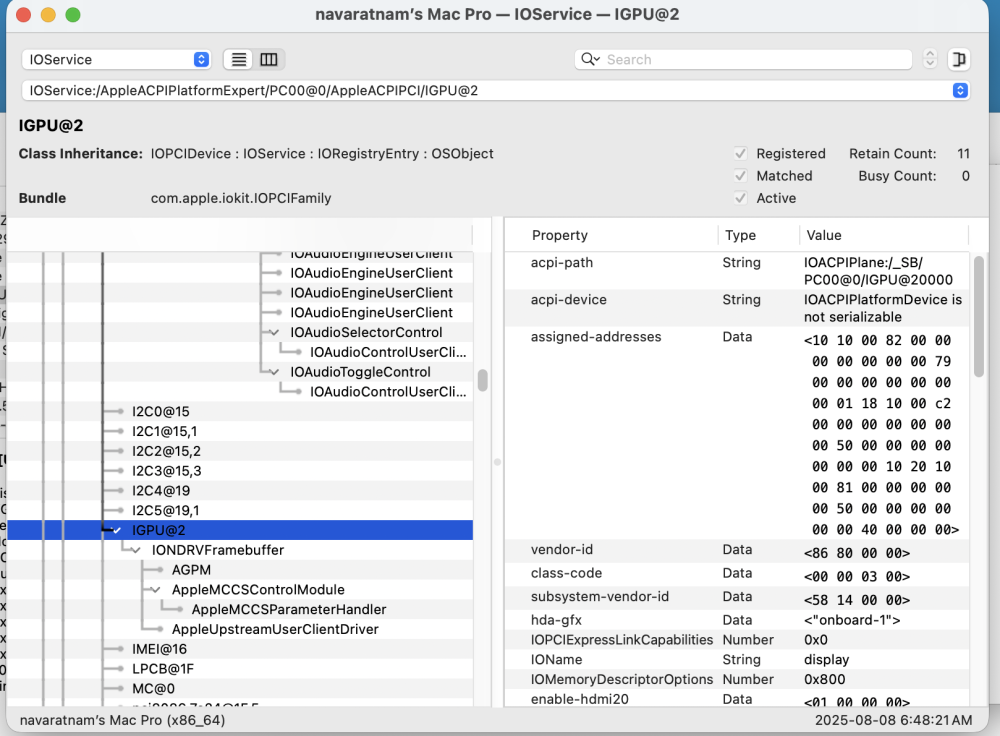Select the I2C2@15,2 tree row
1000x736 pixels.
240,451
